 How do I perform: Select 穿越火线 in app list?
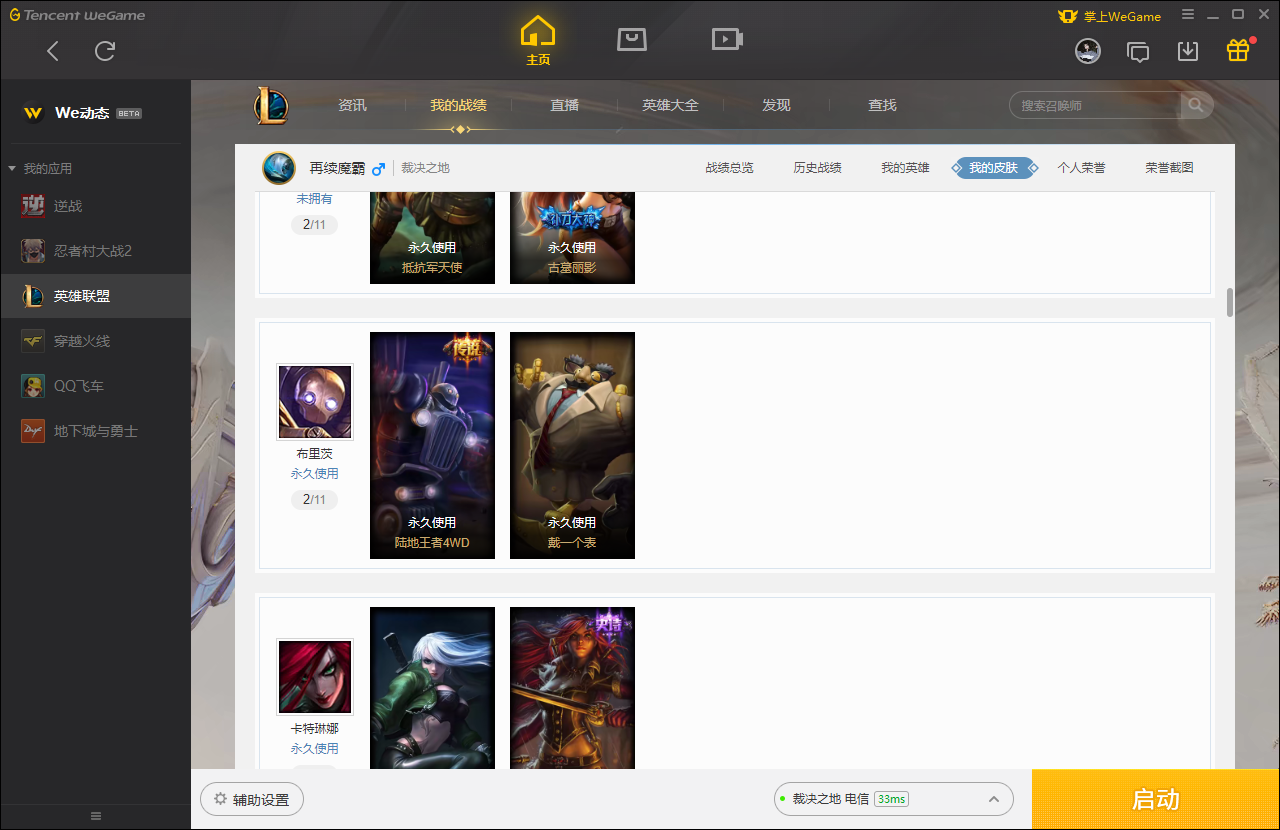click(x=95, y=341)
